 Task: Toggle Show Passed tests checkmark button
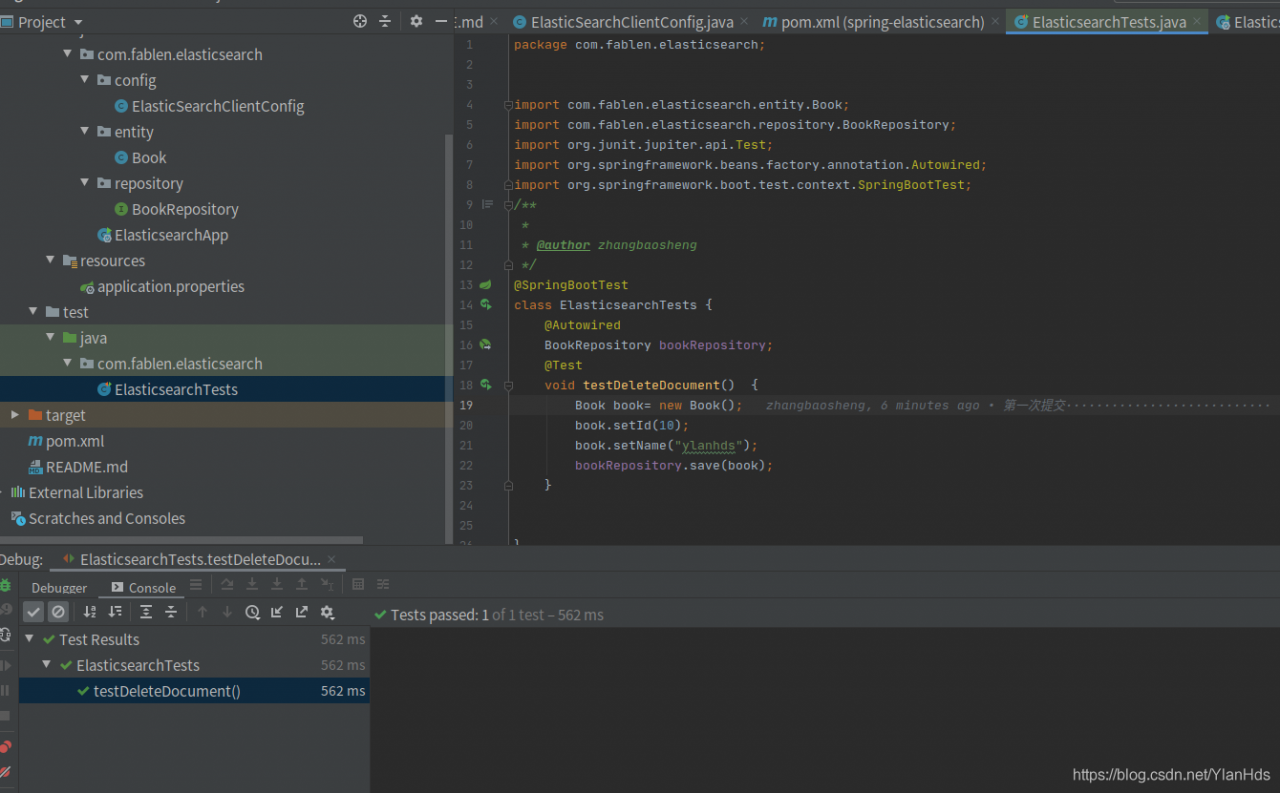(33, 612)
